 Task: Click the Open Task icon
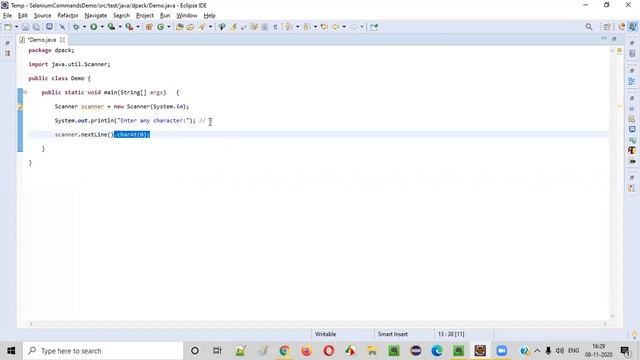click(190, 27)
